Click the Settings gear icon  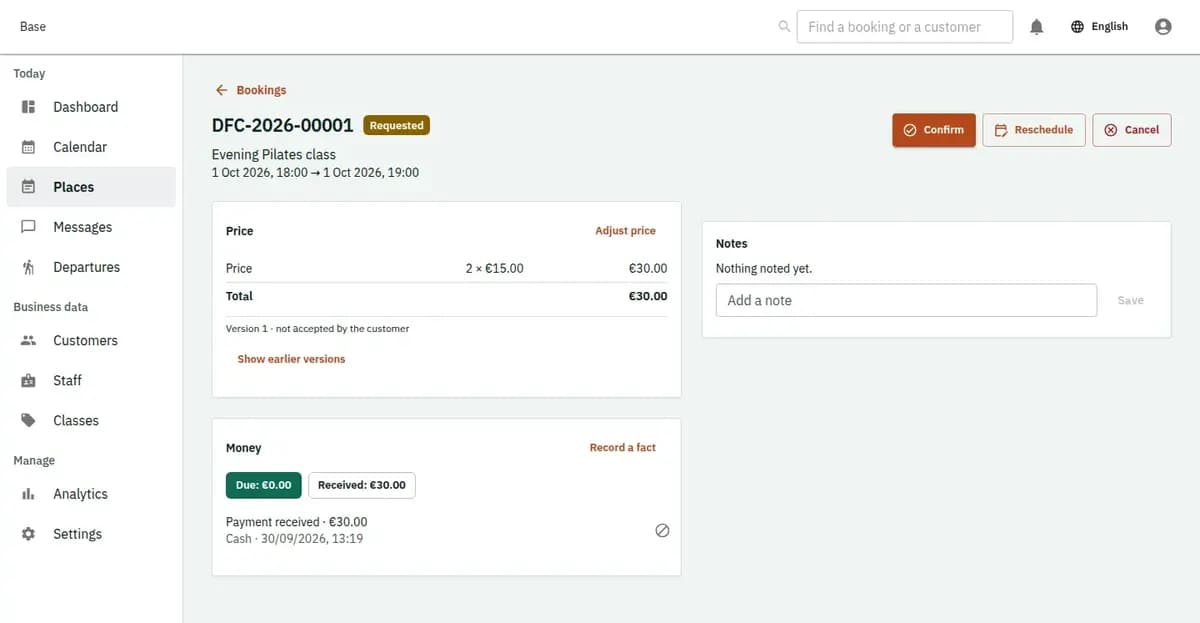coord(29,534)
